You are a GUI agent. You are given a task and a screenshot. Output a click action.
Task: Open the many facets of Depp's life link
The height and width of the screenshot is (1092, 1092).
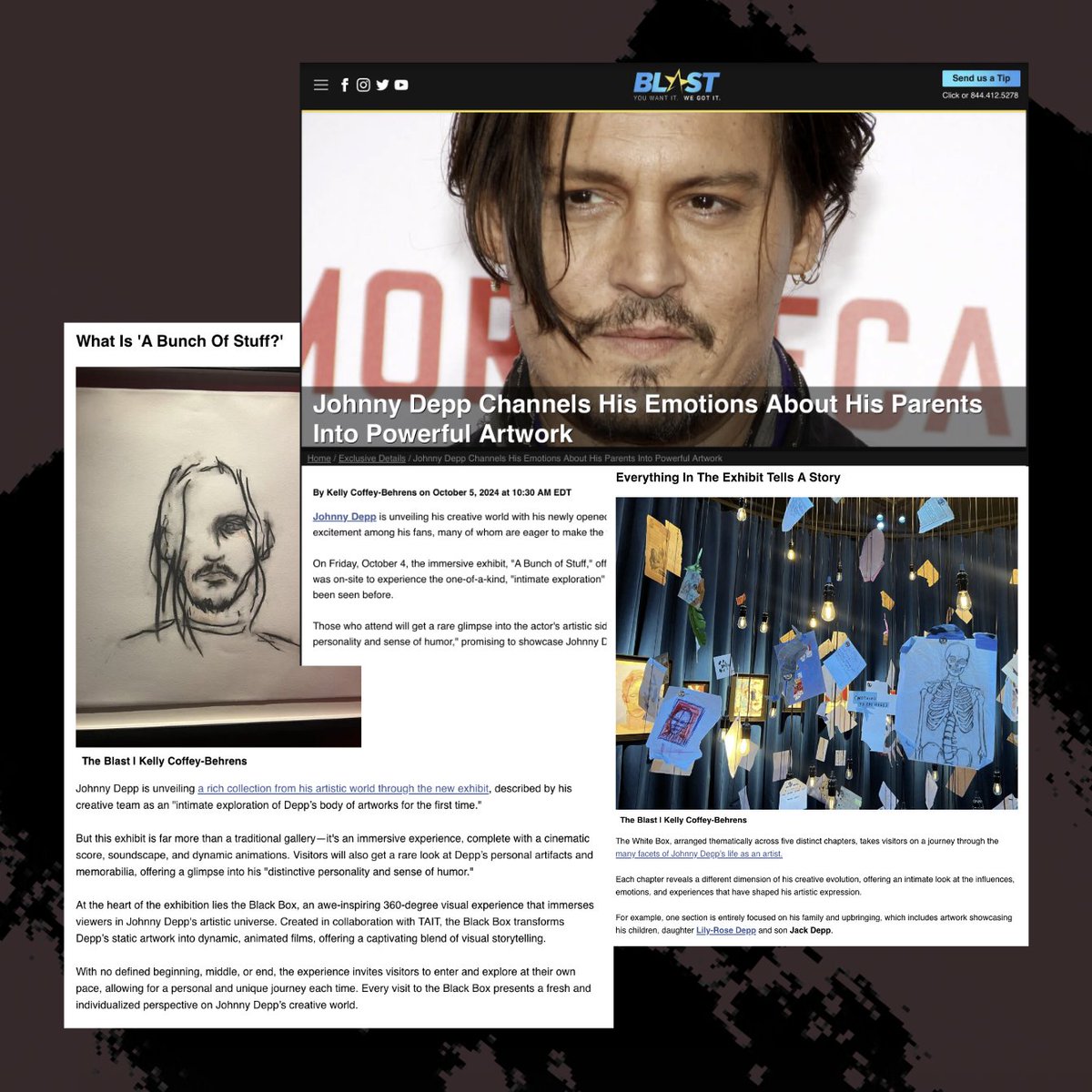click(x=699, y=854)
